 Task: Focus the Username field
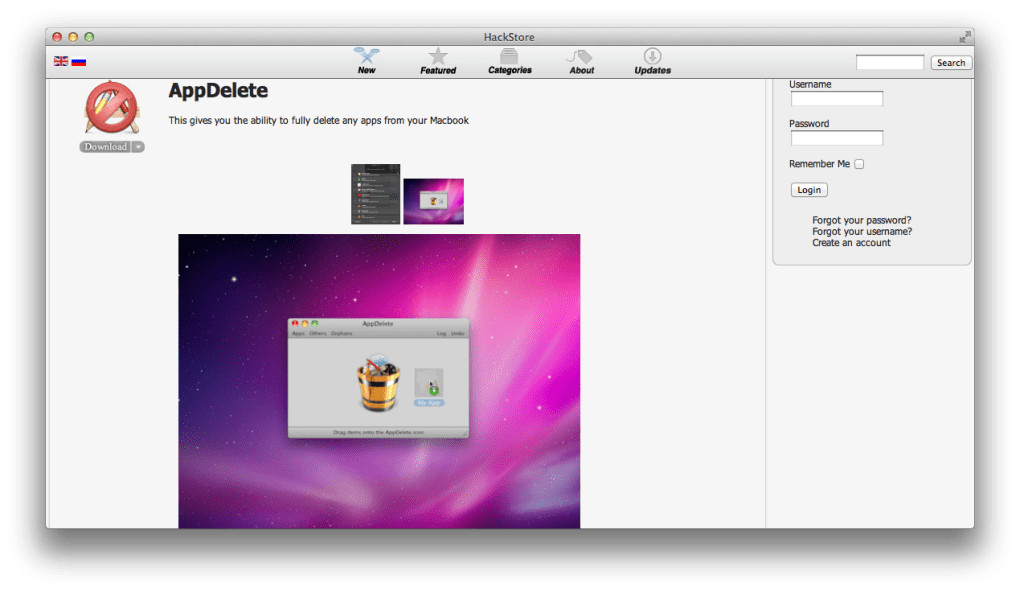coord(837,99)
